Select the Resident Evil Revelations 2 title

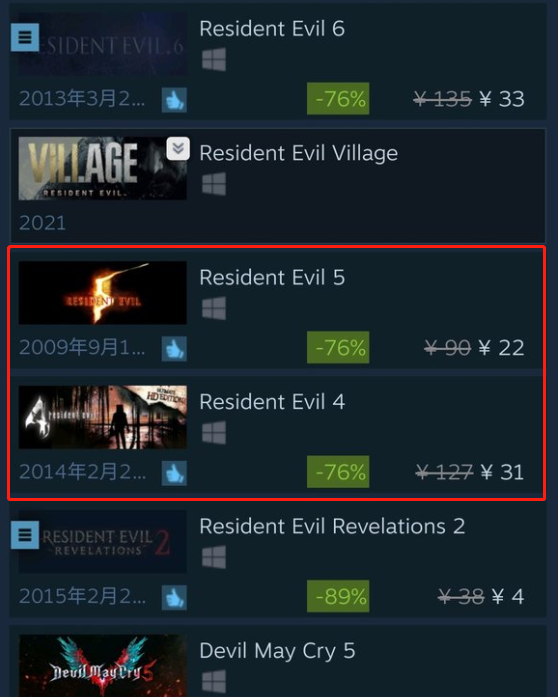click(332, 527)
